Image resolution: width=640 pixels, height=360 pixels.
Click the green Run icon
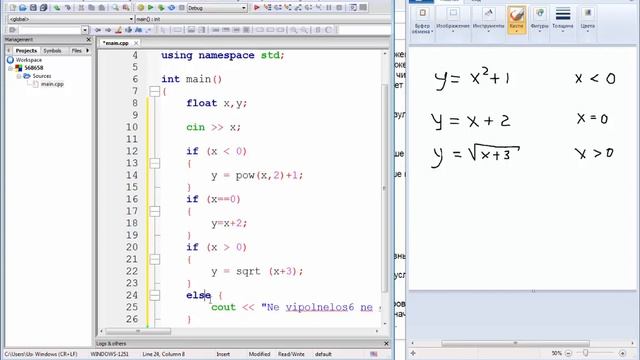pos(151,8)
